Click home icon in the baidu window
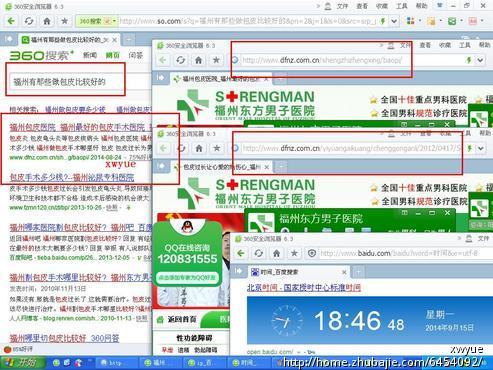The height and width of the screenshot is (370, 493). [276, 253]
